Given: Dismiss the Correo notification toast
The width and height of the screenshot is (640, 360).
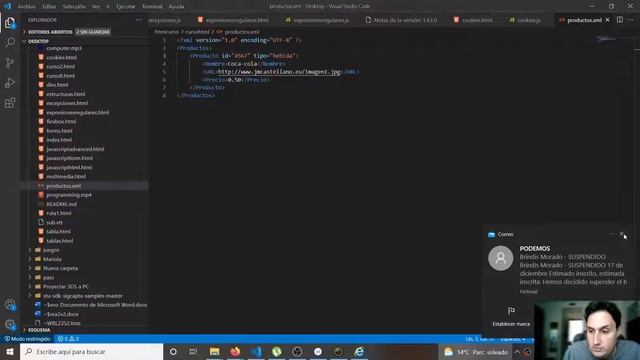Looking at the screenshot, I should [x=622, y=234].
